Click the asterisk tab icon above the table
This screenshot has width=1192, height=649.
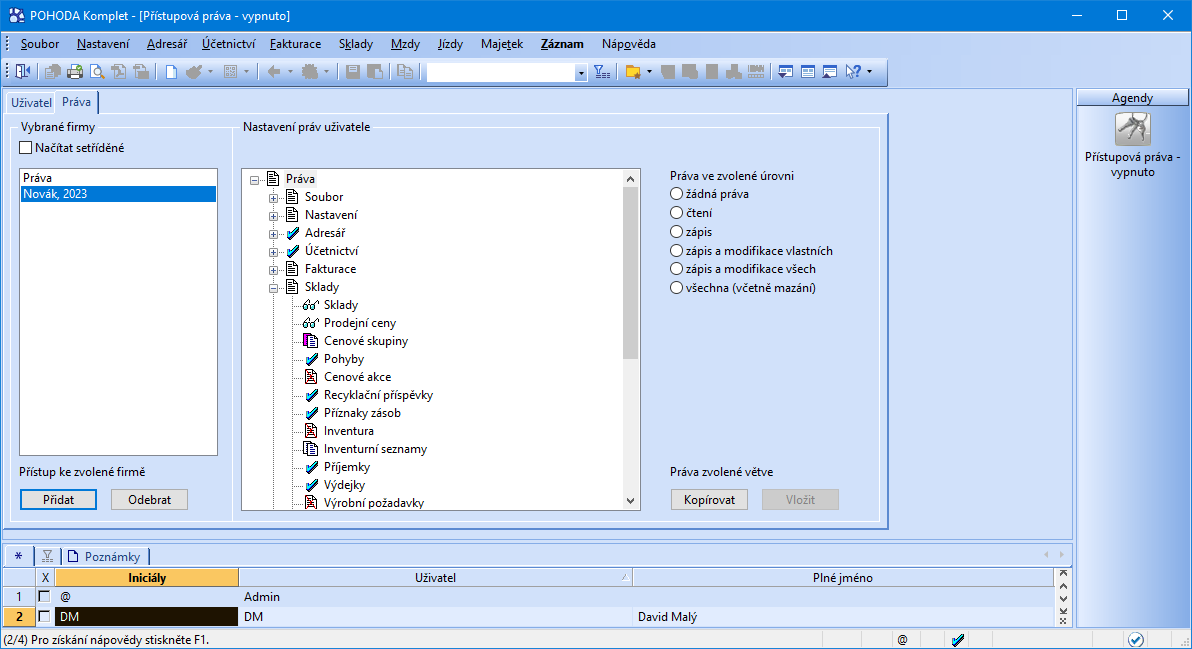click(x=18, y=556)
